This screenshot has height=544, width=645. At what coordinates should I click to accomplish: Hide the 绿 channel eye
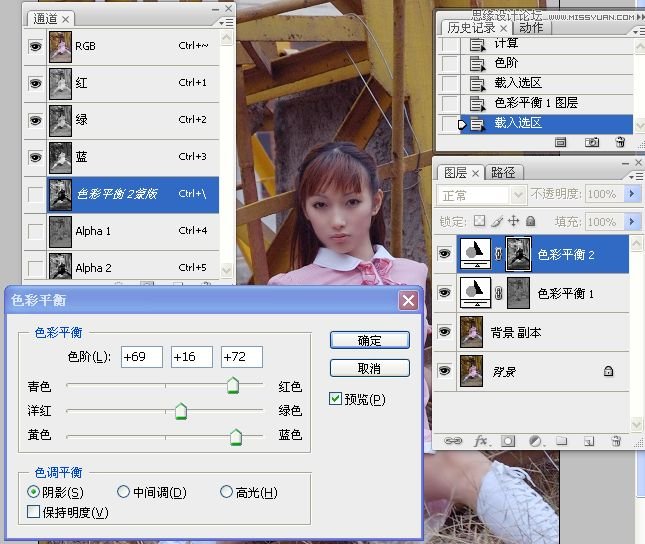pyautogui.click(x=35, y=120)
